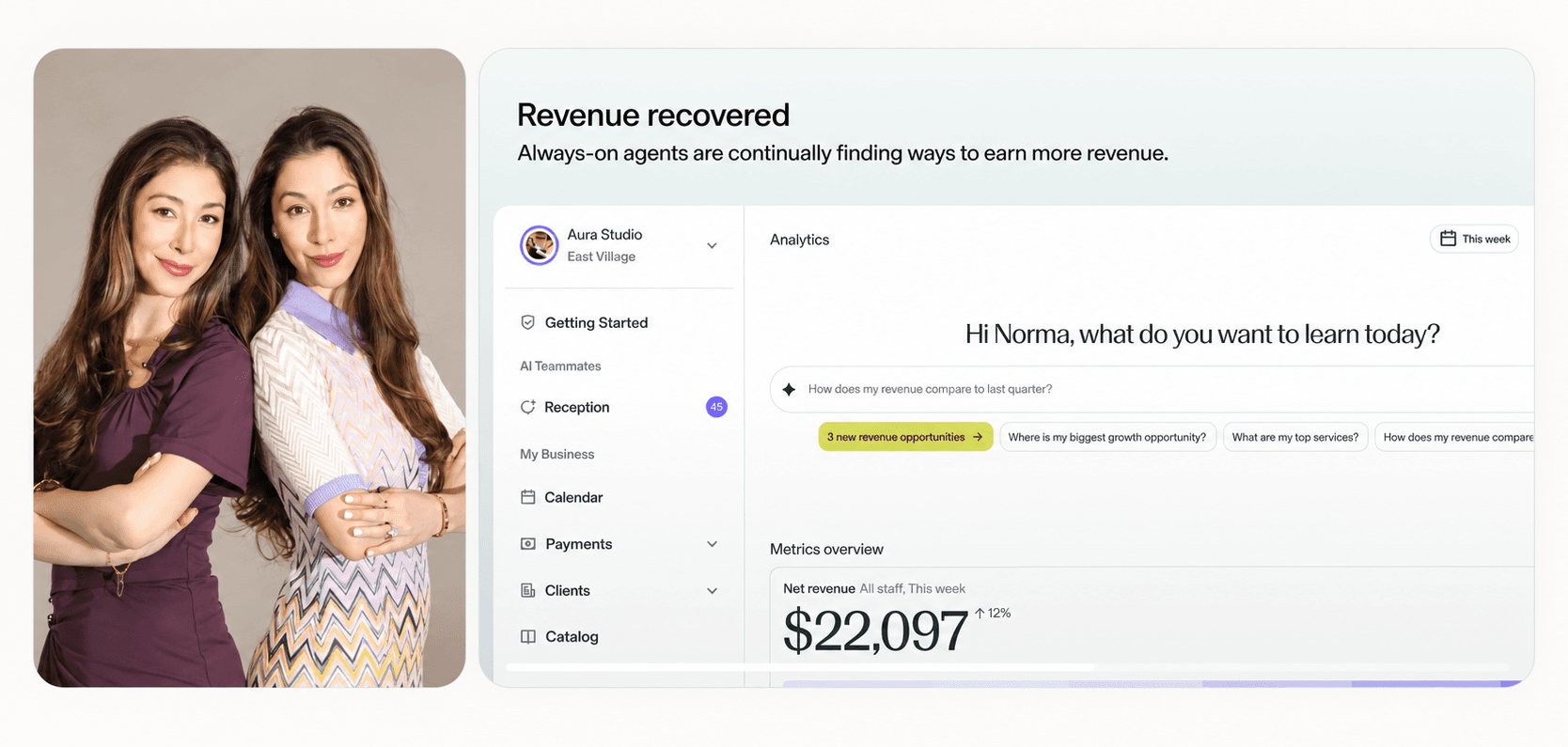Select 3 new revenue opportunities chip
1568x747 pixels.
coord(905,437)
